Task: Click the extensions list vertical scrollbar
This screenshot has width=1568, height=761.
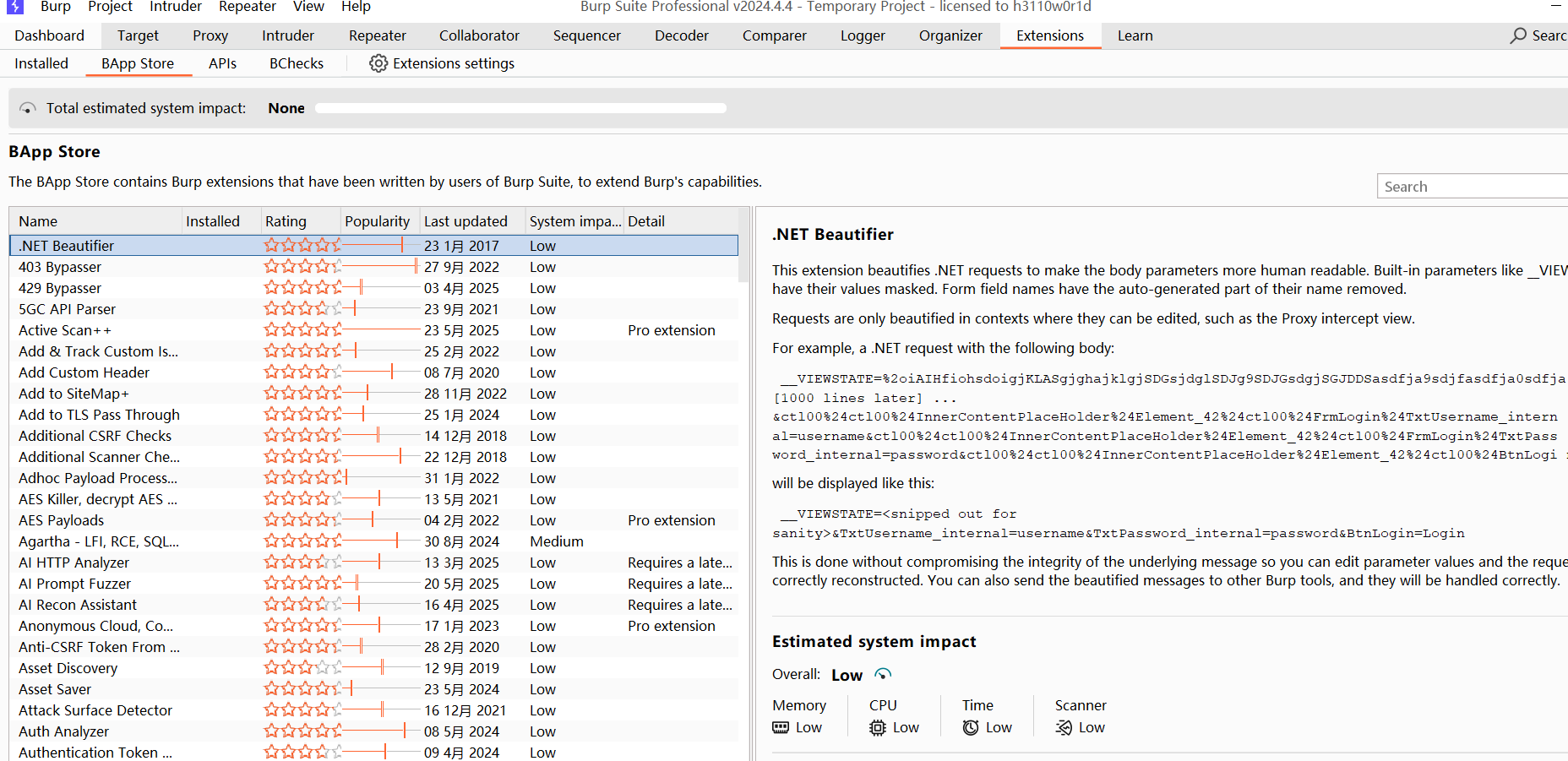Action: point(743,245)
